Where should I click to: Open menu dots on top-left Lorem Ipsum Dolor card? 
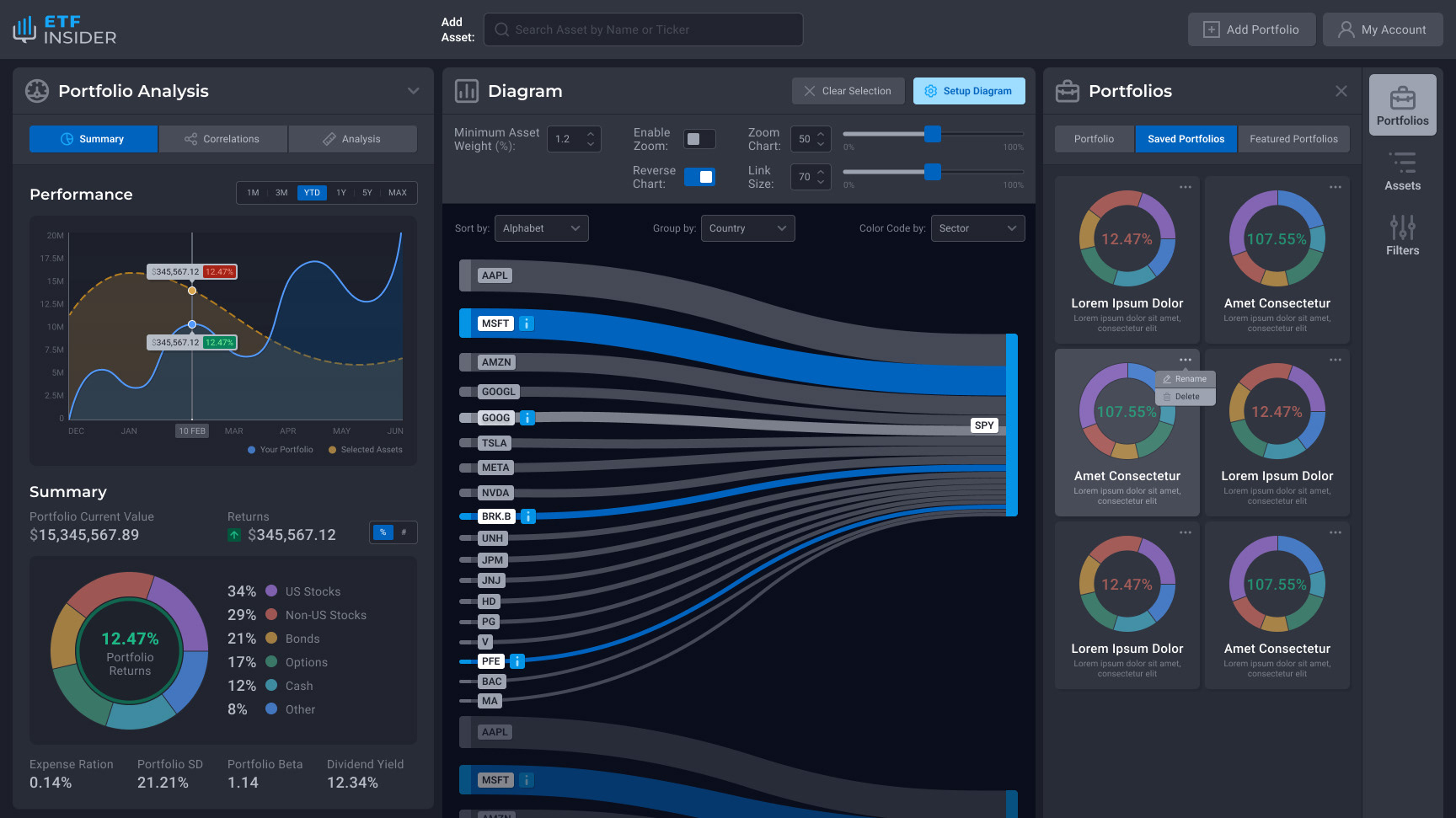[x=1186, y=187]
